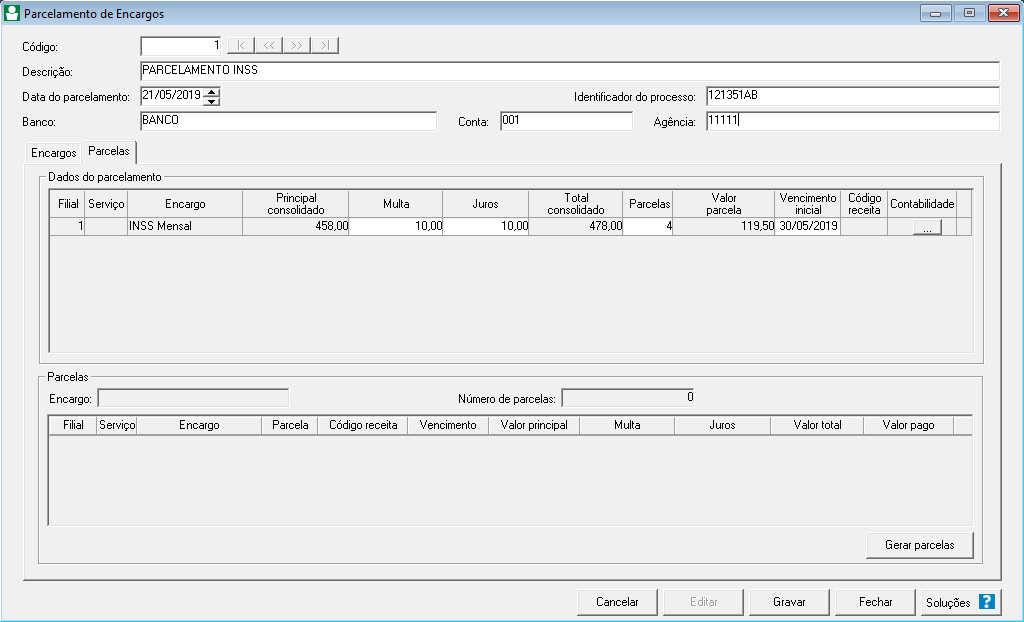The width and height of the screenshot is (1024, 622).
Task: Go to last record navigation button
Action: tap(325, 45)
